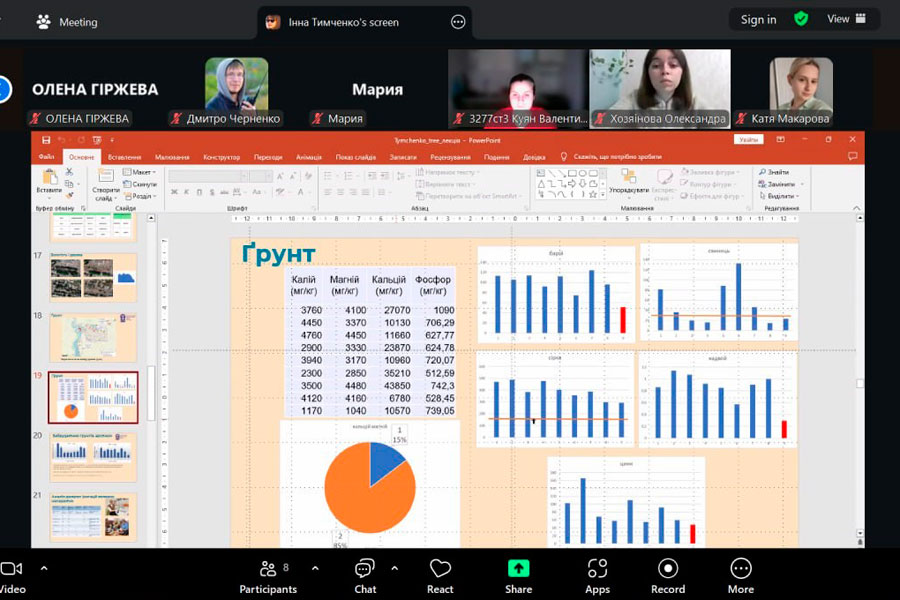This screenshot has height=600, width=900.
Task: Open options on Інна Тимченко's screen tab
Action: pyautogui.click(x=458, y=22)
